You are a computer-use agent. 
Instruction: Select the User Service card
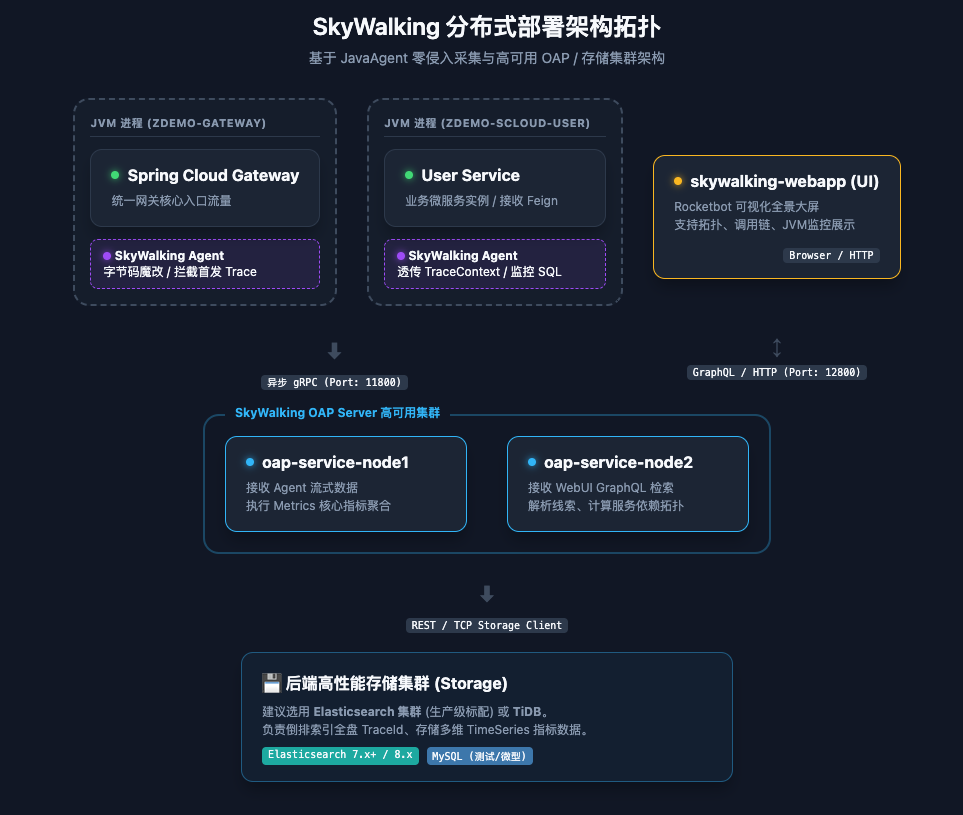494,188
